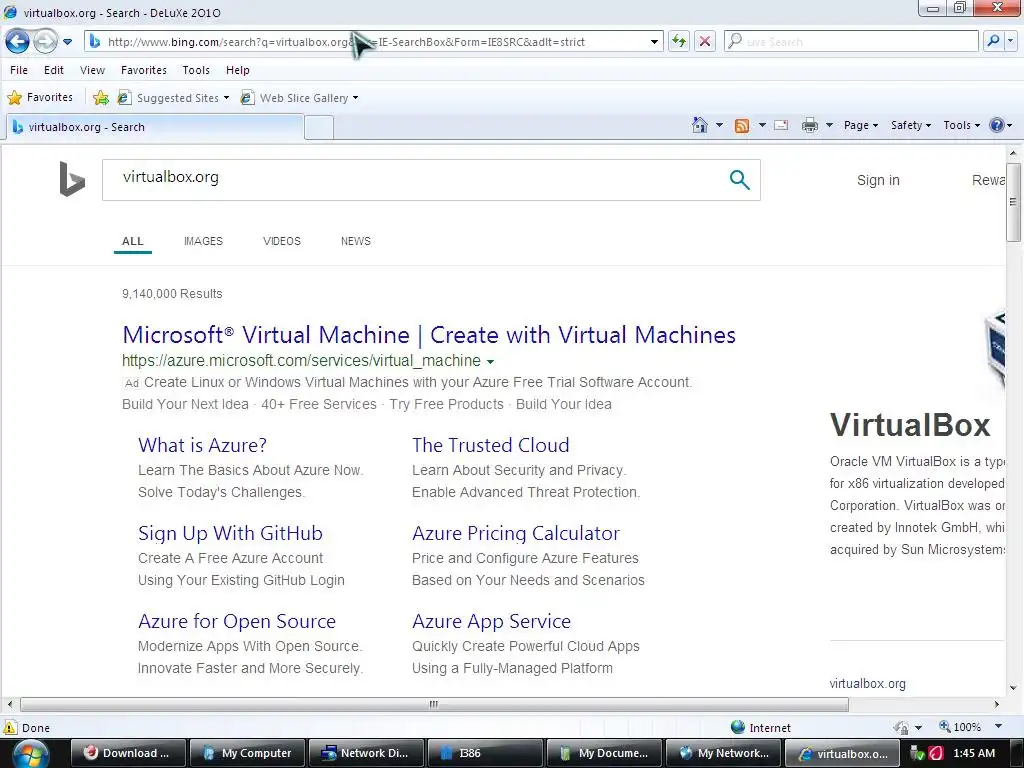Image resolution: width=1024 pixels, height=768 pixels.
Task: Click the Bing logo
Action: click(x=72, y=179)
